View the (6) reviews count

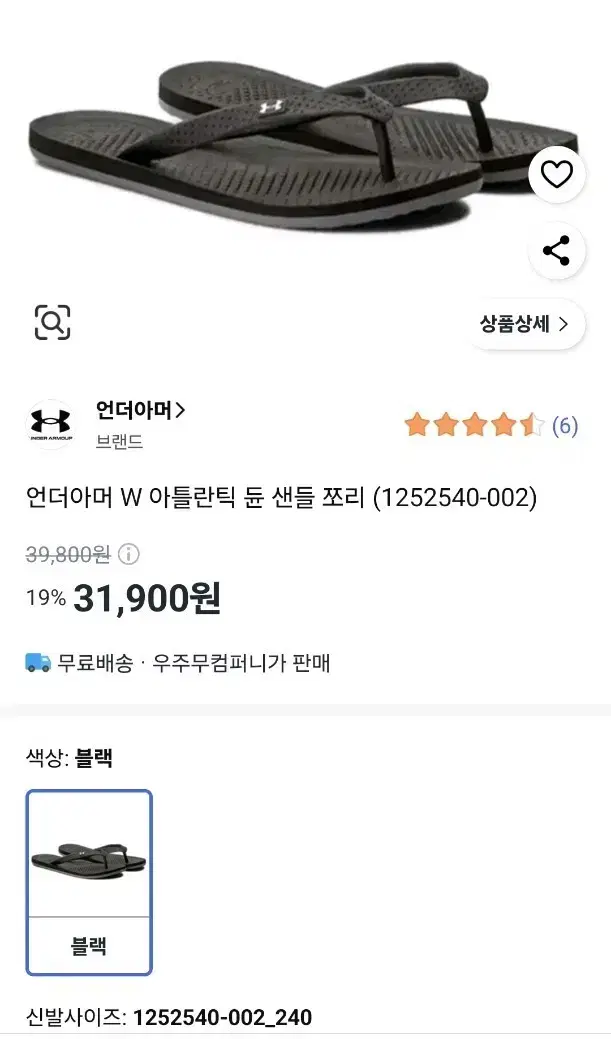[x=565, y=426]
